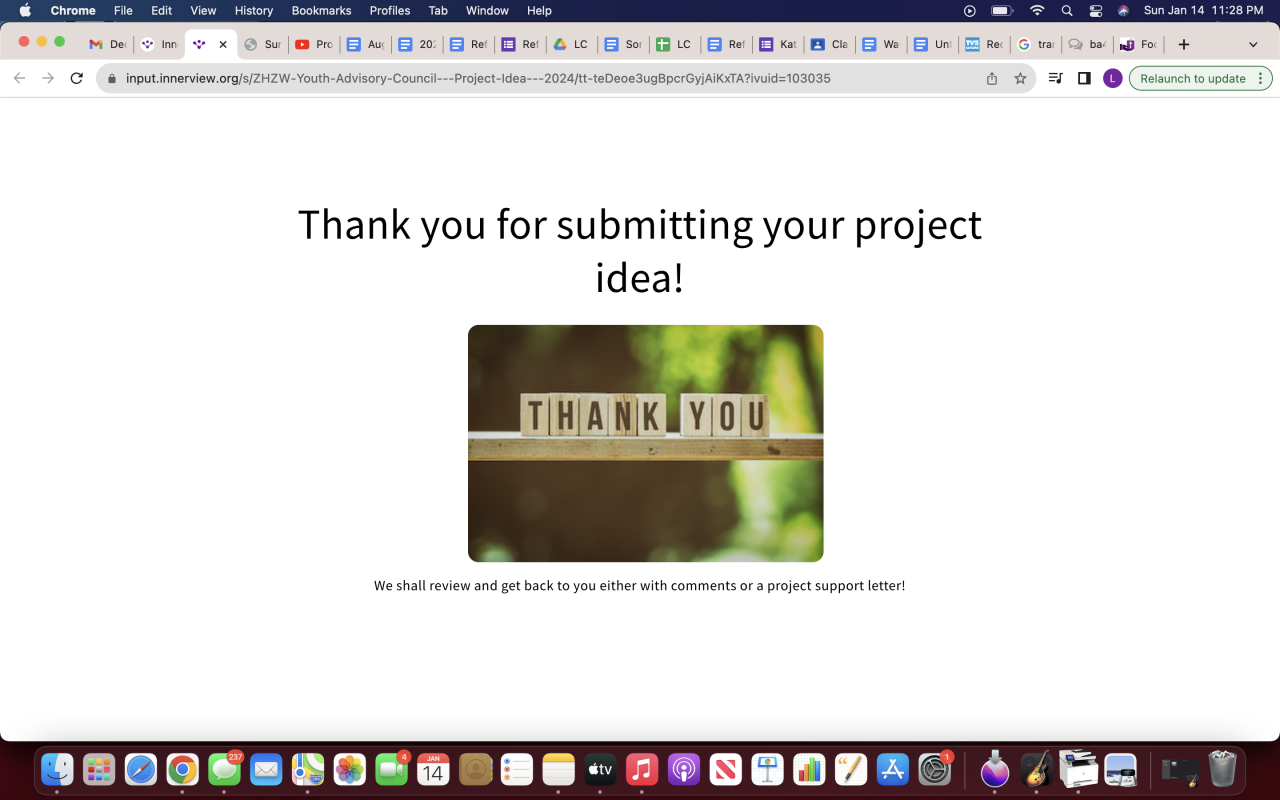Open the App Store in the dock

pos(893,770)
